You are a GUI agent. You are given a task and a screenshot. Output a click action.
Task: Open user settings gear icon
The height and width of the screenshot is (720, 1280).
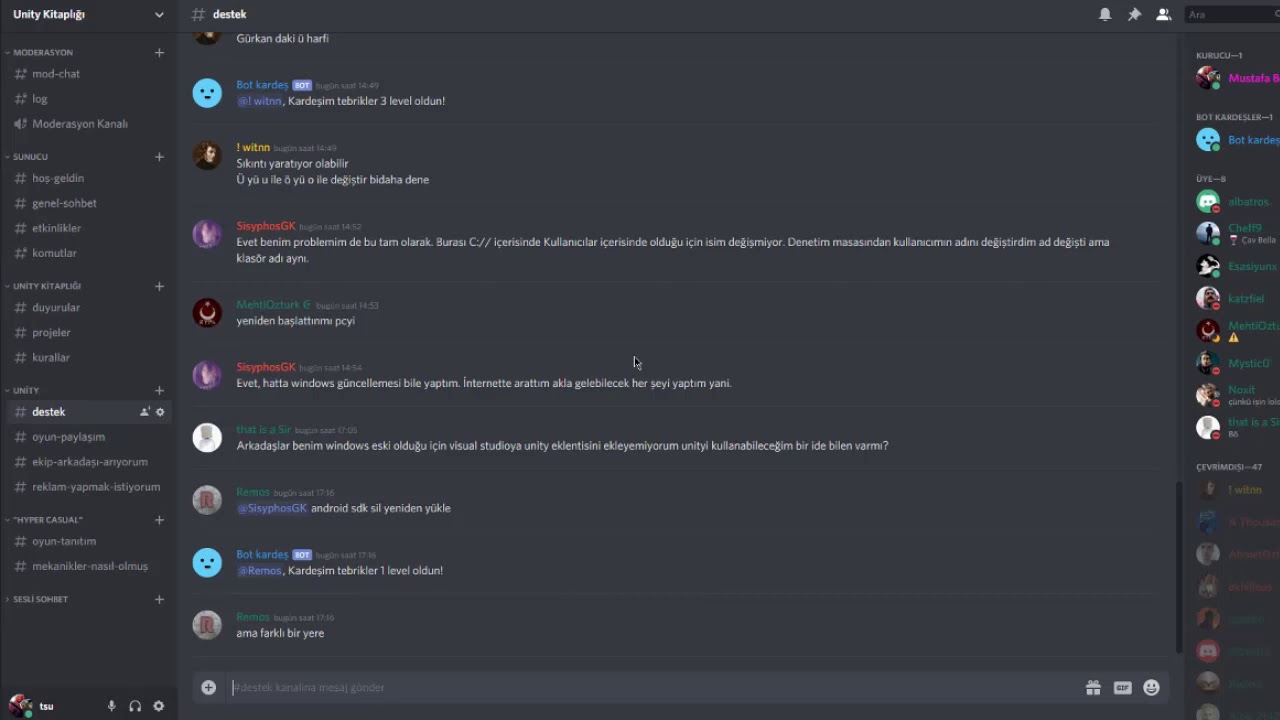(x=158, y=706)
